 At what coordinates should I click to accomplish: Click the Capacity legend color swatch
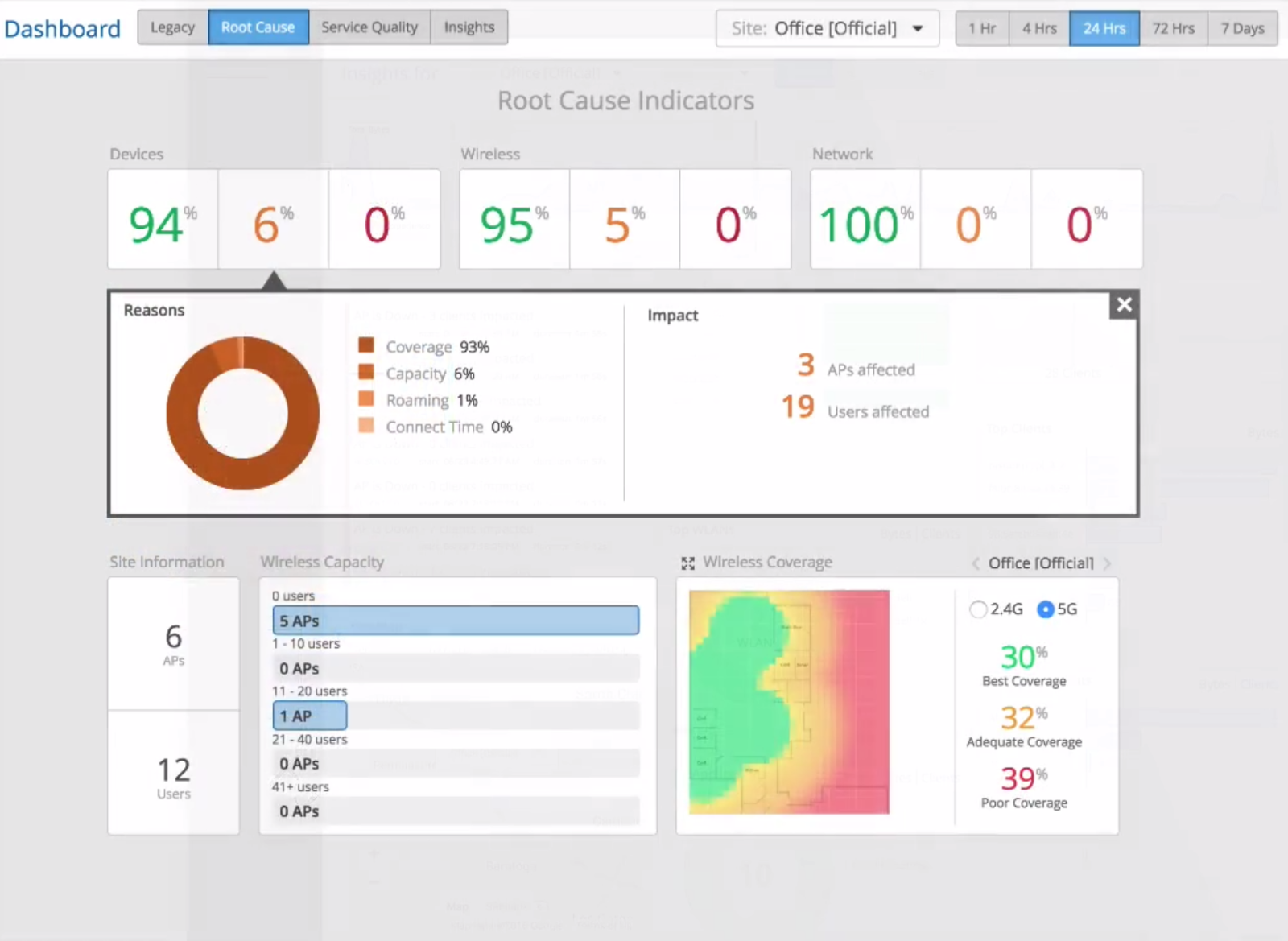pyautogui.click(x=366, y=372)
